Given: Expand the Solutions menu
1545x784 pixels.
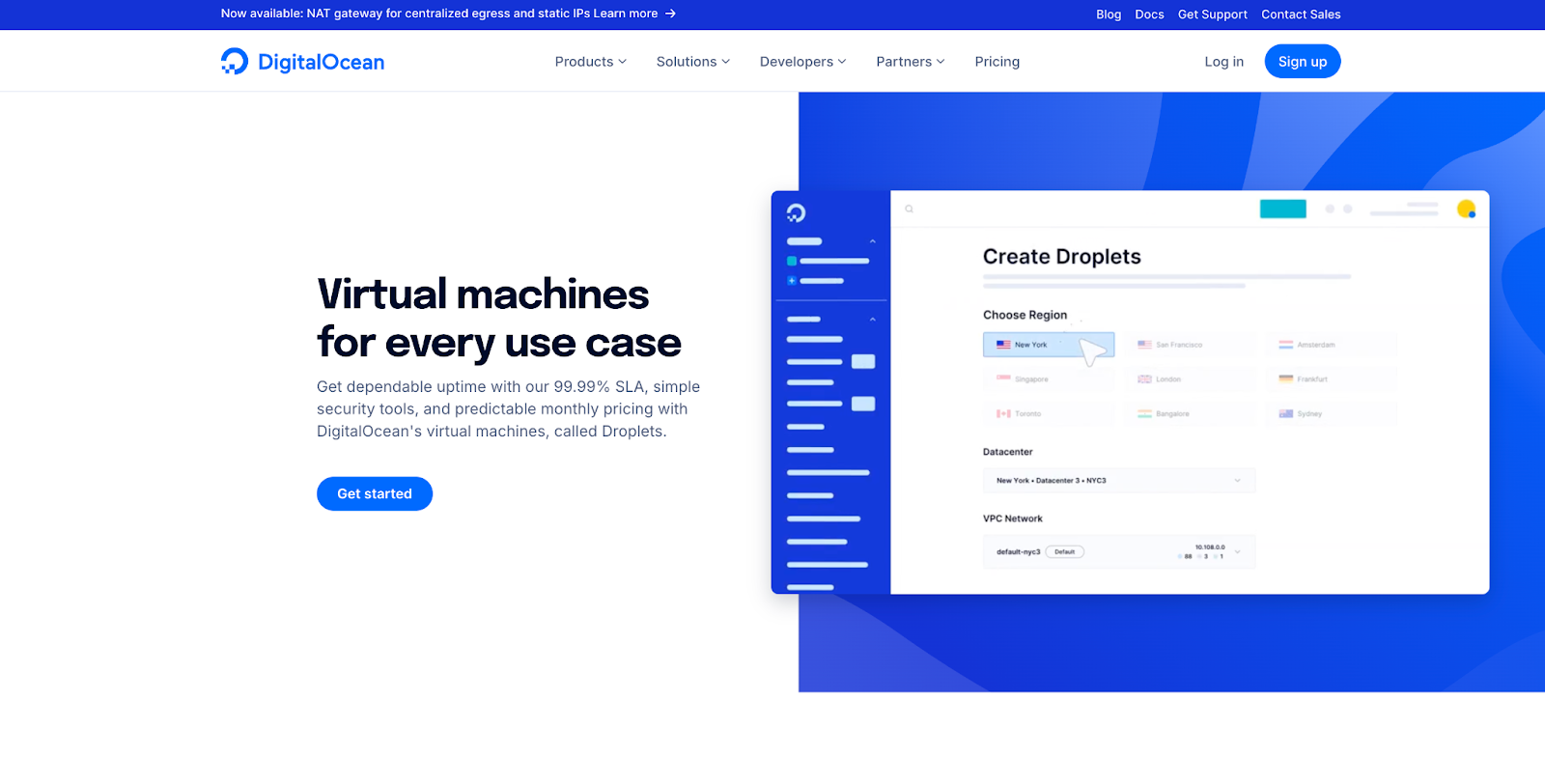Looking at the screenshot, I should coord(693,62).
